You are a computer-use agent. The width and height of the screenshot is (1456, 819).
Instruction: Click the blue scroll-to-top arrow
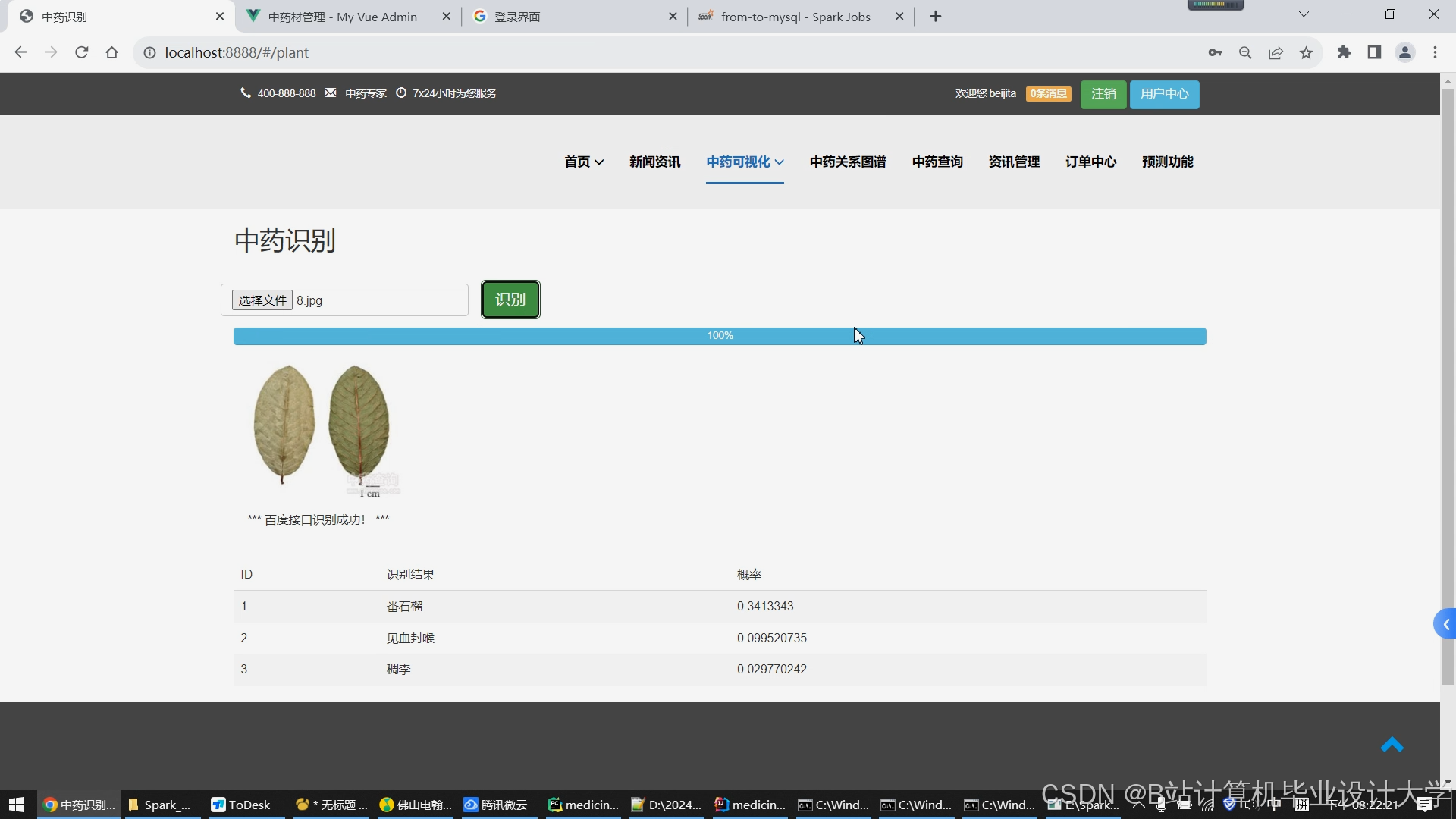(x=1392, y=745)
